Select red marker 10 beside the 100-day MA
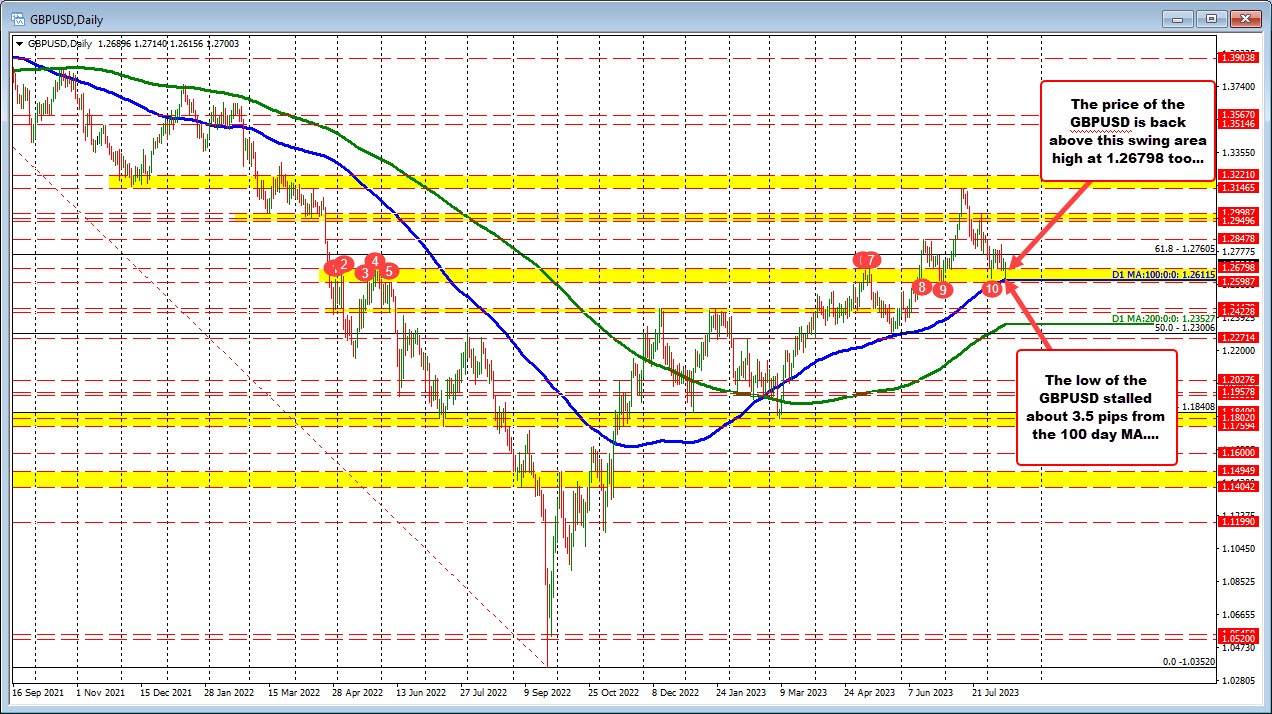This screenshot has width=1272, height=714. coord(992,287)
